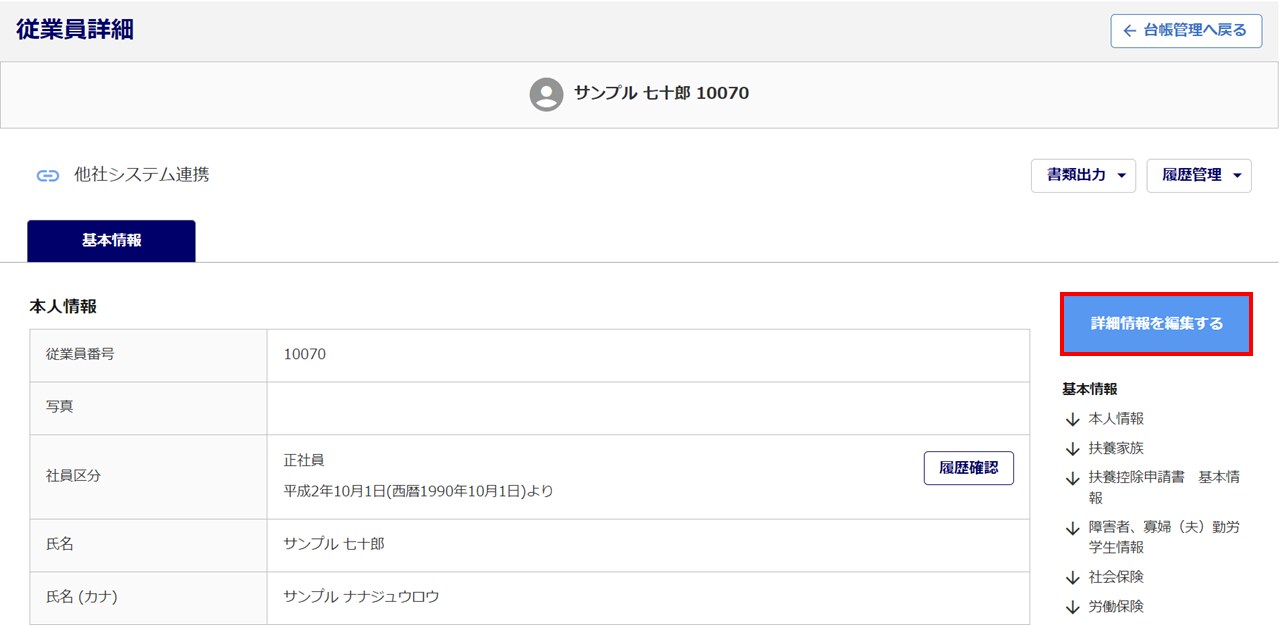
Task: Jump to 労働保険 section link
Action: point(1116,606)
